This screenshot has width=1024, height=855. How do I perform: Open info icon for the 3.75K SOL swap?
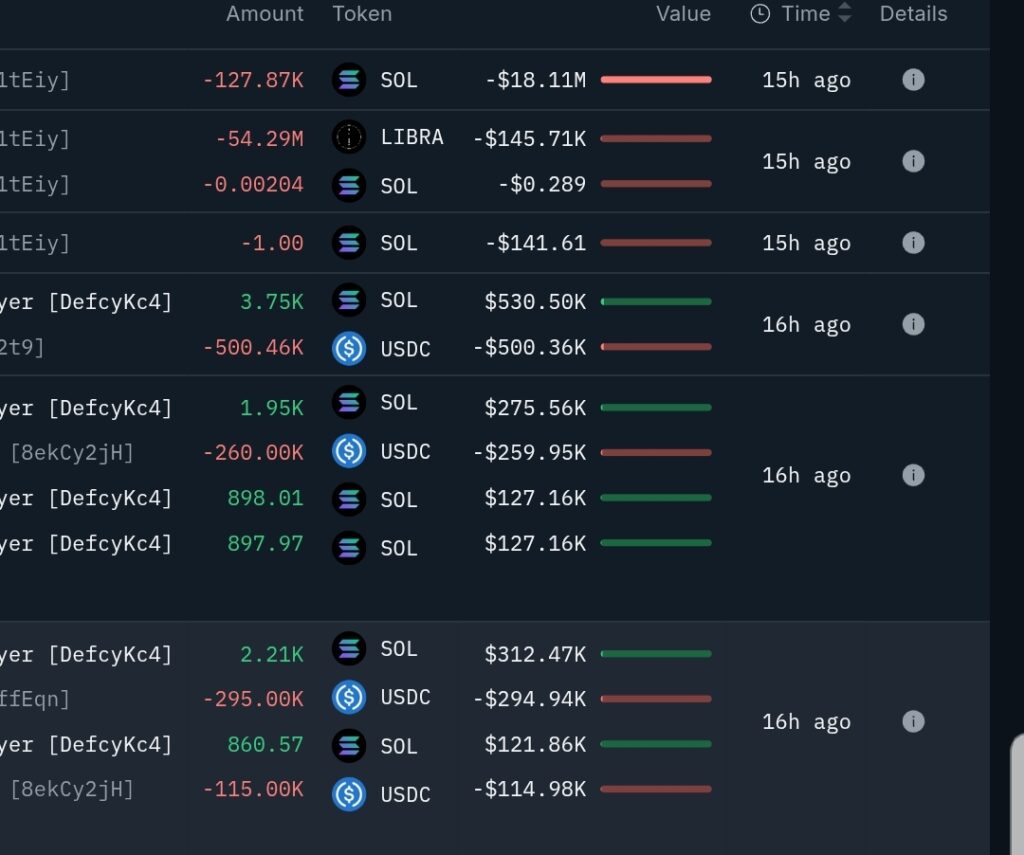click(x=913, y=324)
